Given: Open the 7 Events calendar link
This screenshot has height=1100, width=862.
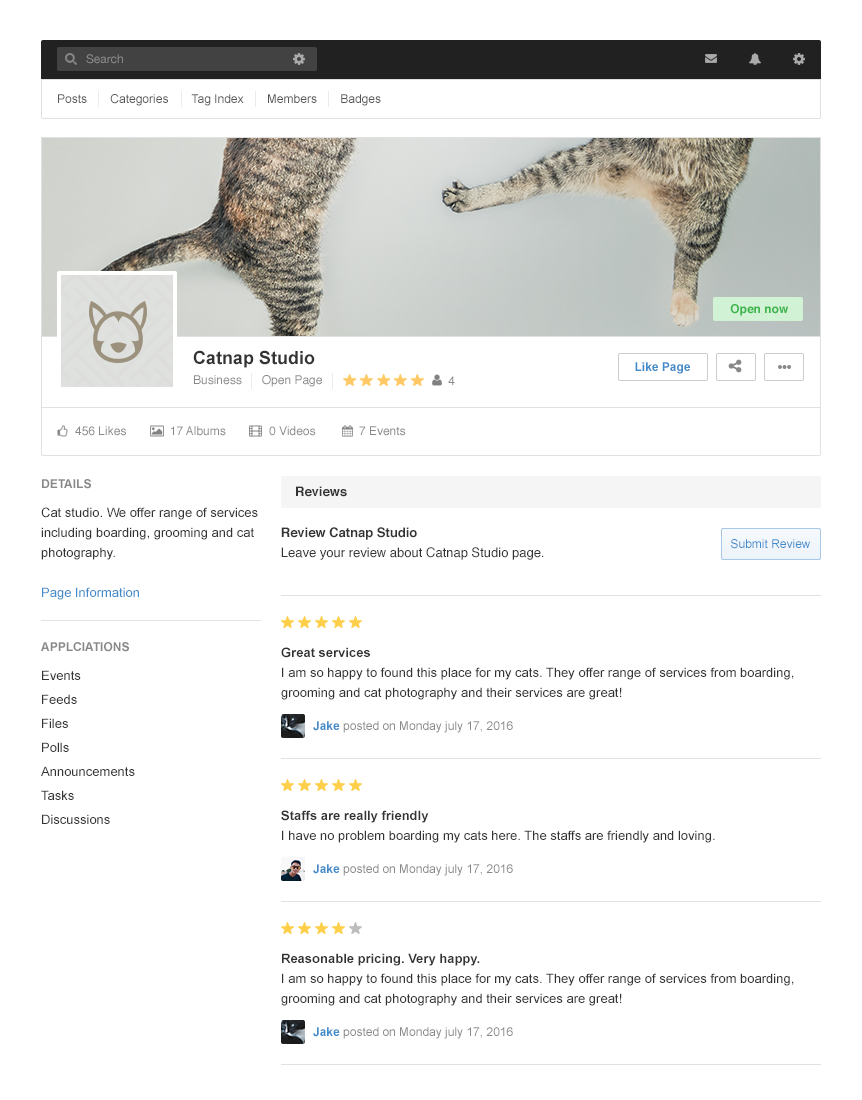Looking at the screenshot, I should pos(374,431).
